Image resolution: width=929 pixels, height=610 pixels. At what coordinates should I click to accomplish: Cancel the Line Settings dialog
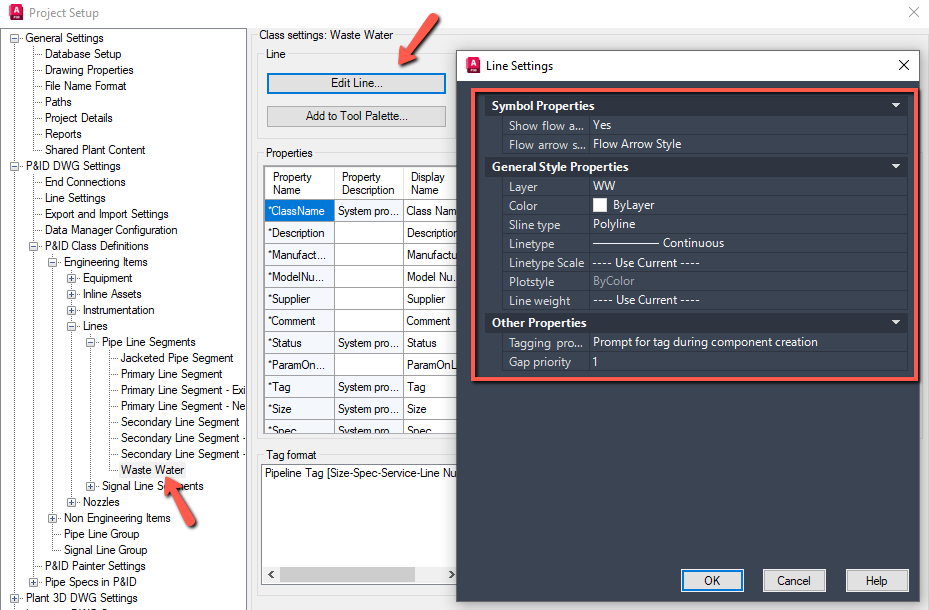click(794, 580)
